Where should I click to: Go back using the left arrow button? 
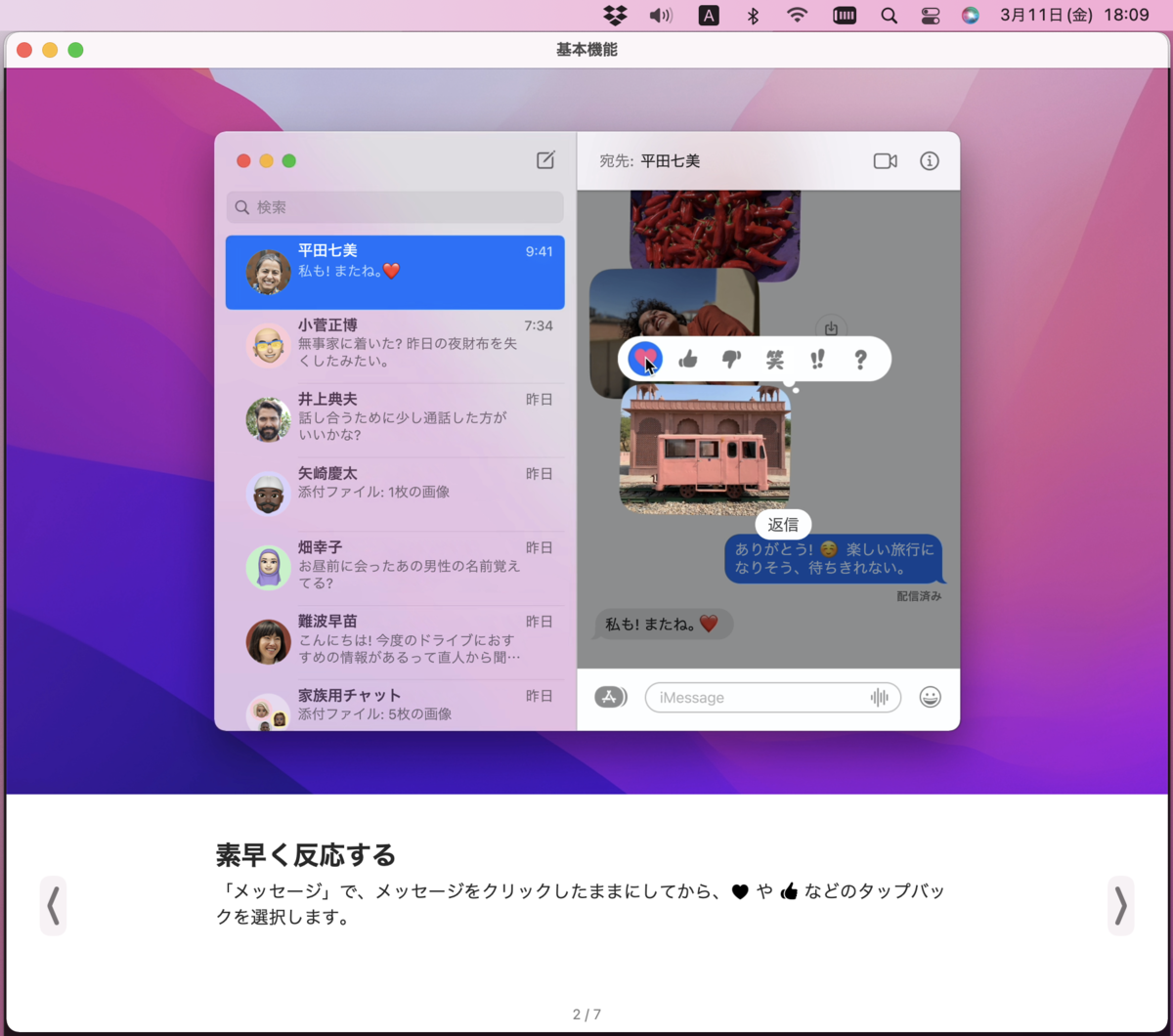click(x=53, y=905)
